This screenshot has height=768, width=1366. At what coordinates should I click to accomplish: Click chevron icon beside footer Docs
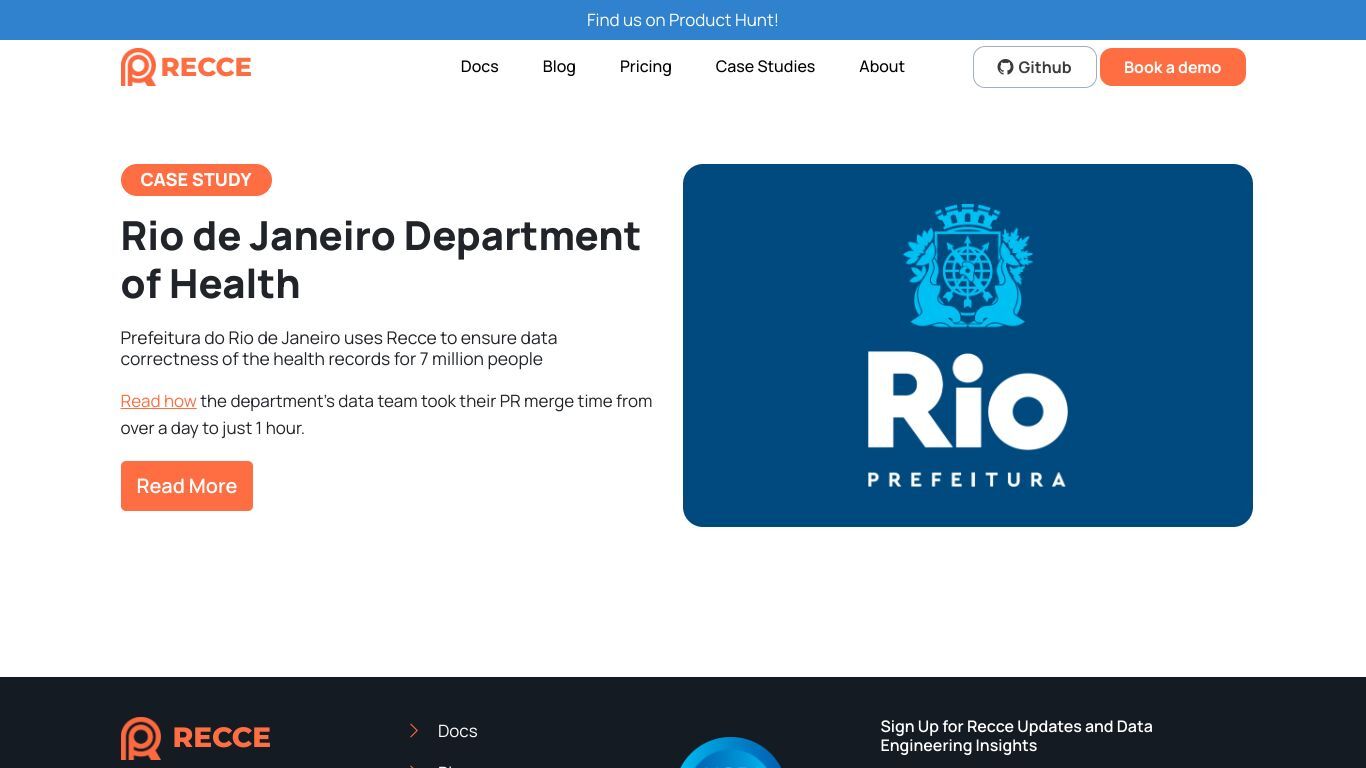tap(413, 731)
